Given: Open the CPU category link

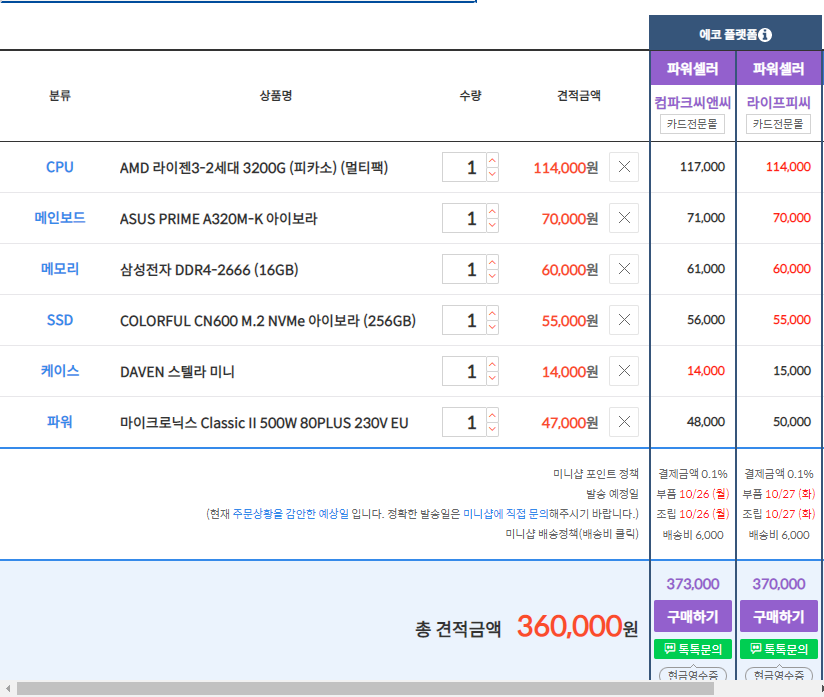Looking at the screenshot, I should 60,167.
